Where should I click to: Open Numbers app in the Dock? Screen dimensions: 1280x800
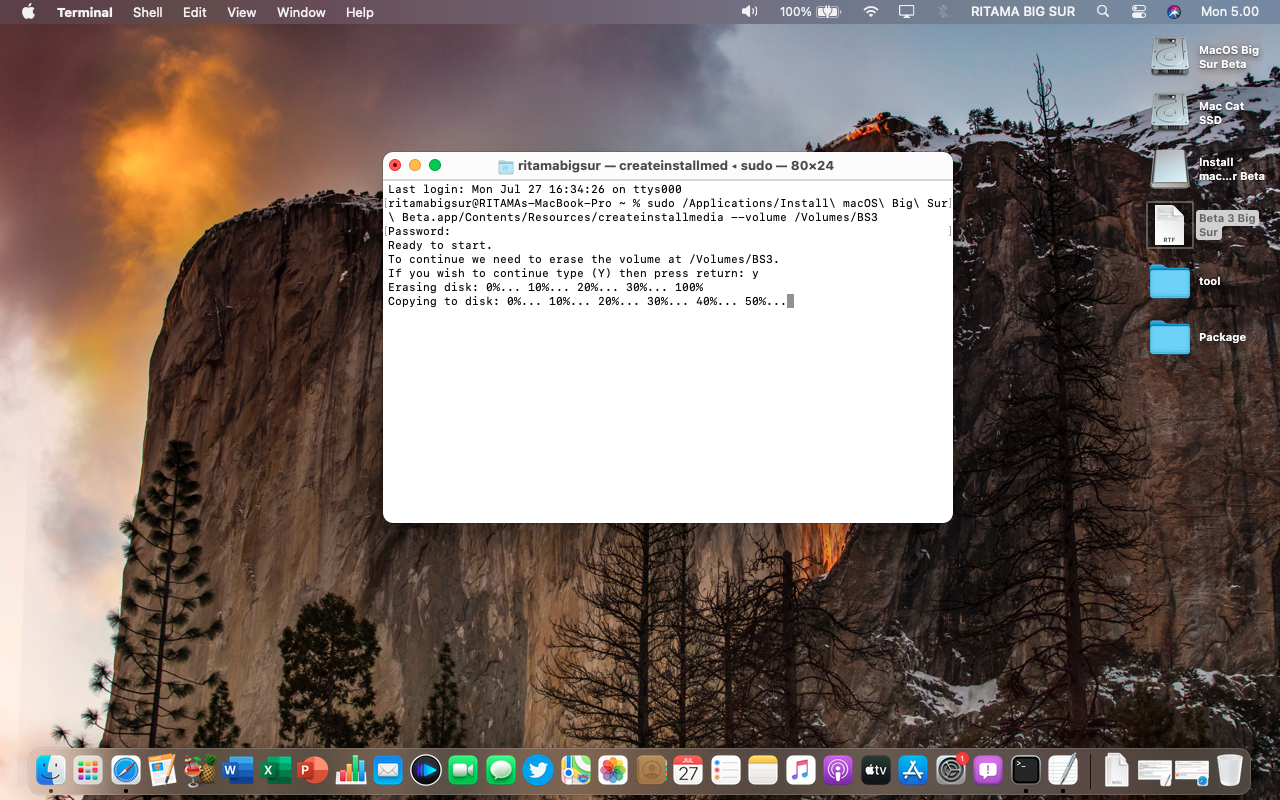(x=351, y=770)
